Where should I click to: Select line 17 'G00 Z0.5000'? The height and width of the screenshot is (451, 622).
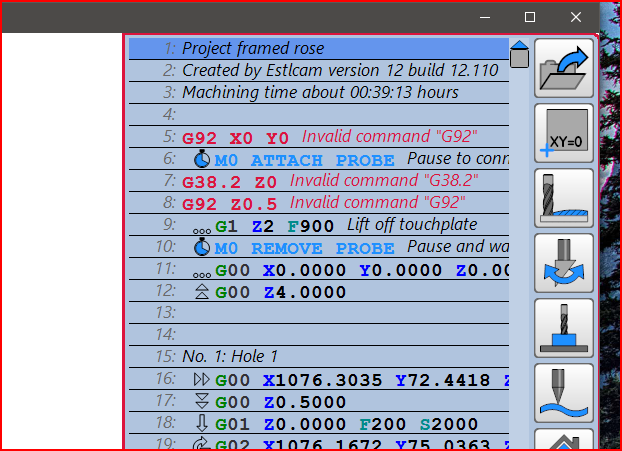pyautogui.click(x=319, y=401)
